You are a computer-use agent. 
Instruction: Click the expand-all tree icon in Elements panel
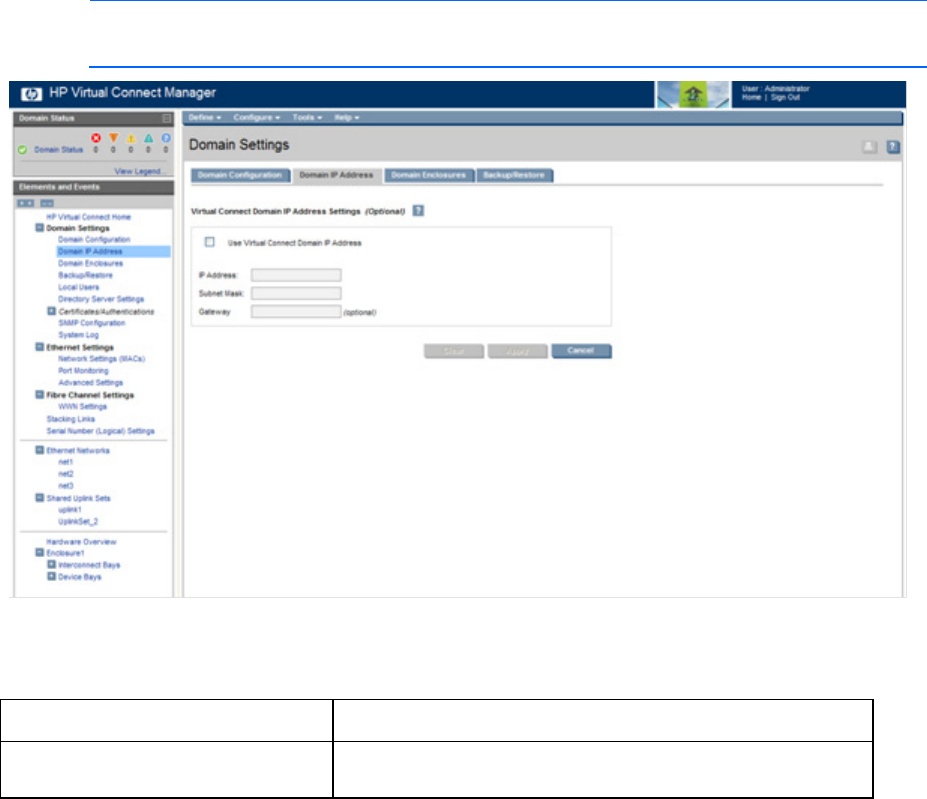tap(28, 203)
